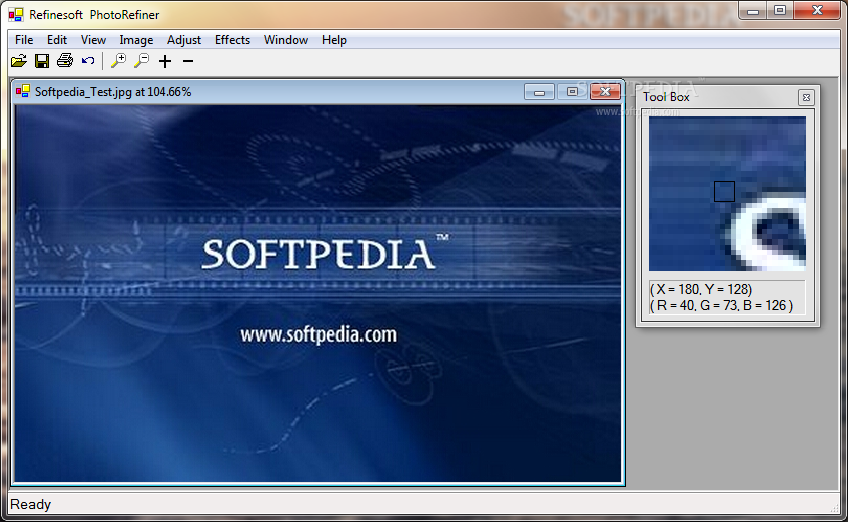
Task: Click the R = 40, G = 73, B = 126 readout
Action: tap(721, 306)
